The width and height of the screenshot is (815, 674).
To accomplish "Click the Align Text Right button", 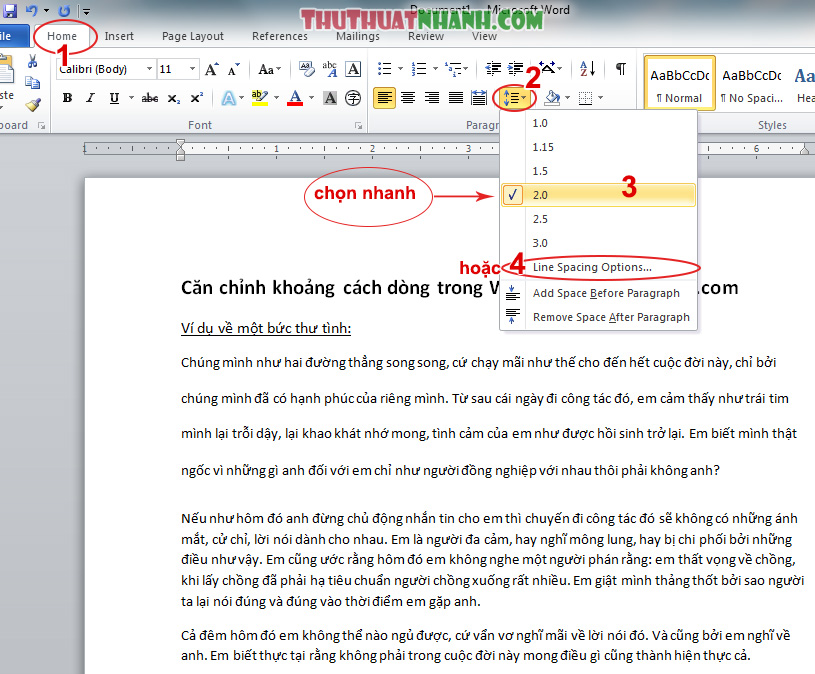I will (x=432, y=98).
